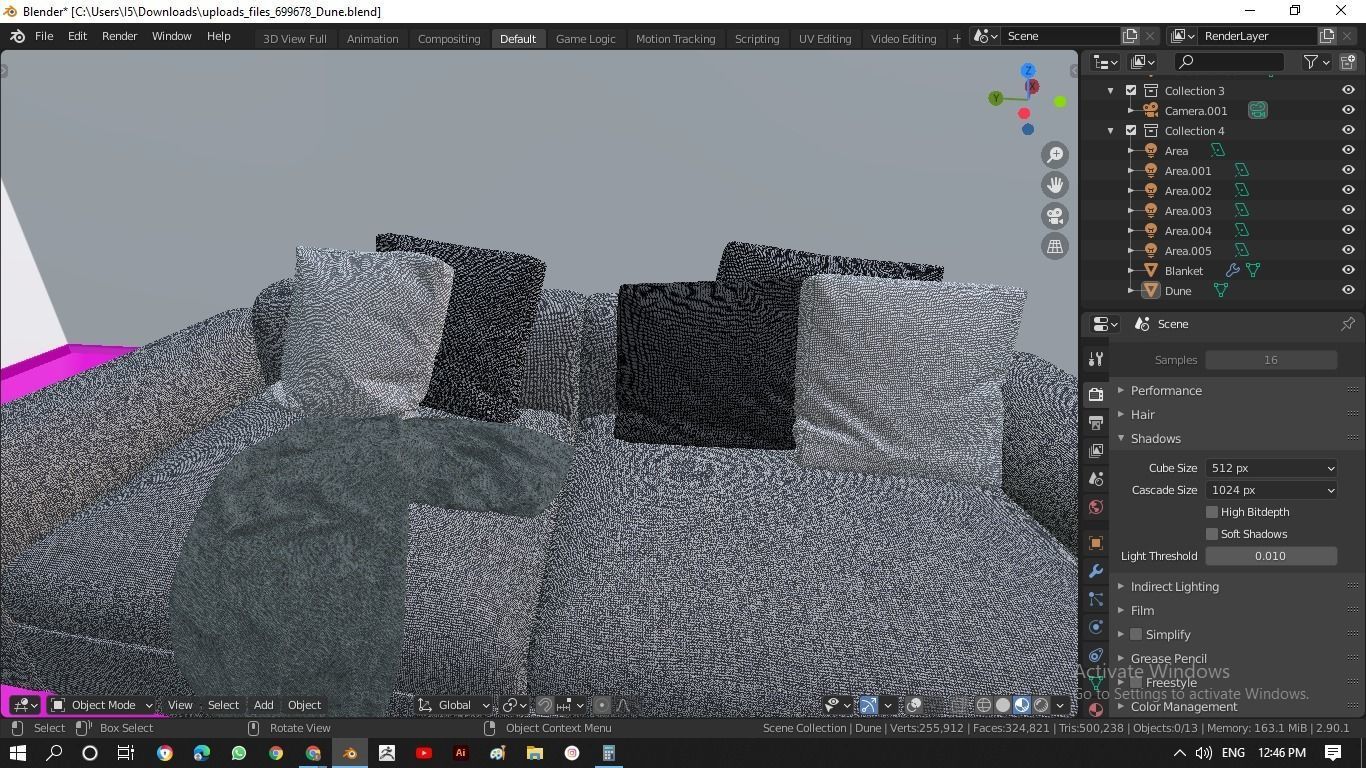Open the Modifiers wrench tab icon
1366x768 pixels.
(1096, 571)
